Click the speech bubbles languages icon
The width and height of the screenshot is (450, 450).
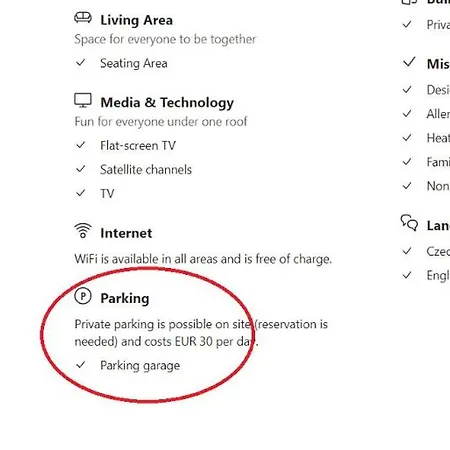409,223
